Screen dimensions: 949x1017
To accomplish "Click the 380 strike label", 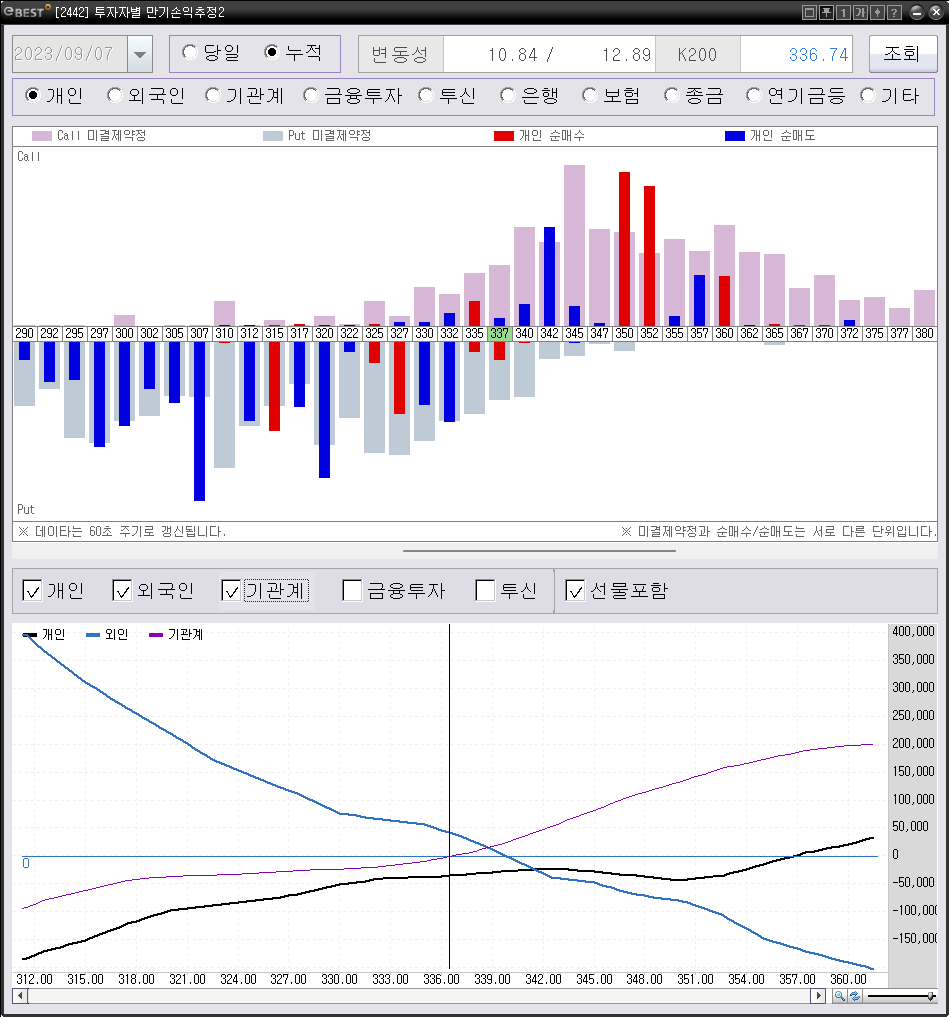I will point(924,333).
